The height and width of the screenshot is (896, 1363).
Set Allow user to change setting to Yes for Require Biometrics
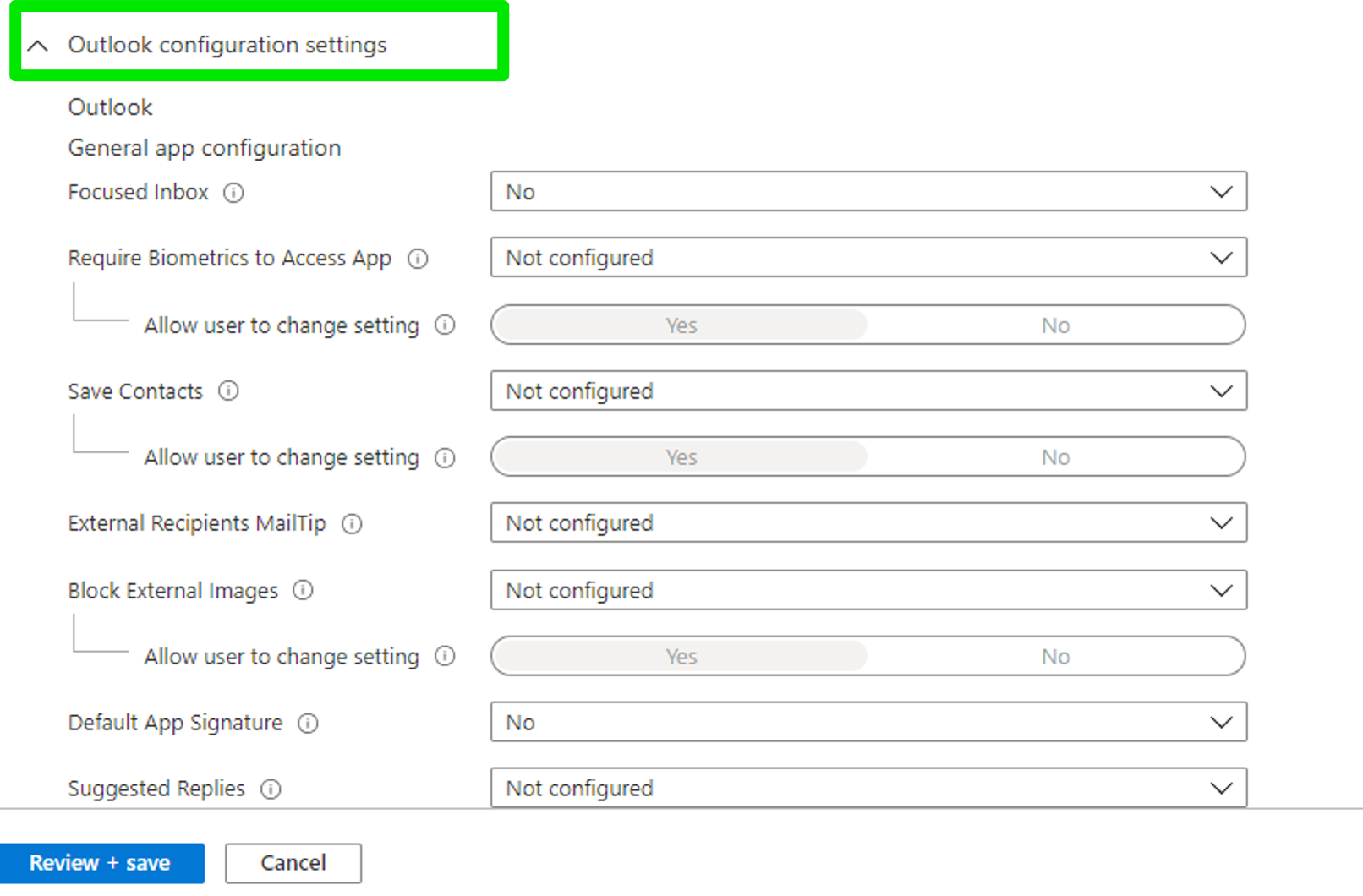click(681, 325)
